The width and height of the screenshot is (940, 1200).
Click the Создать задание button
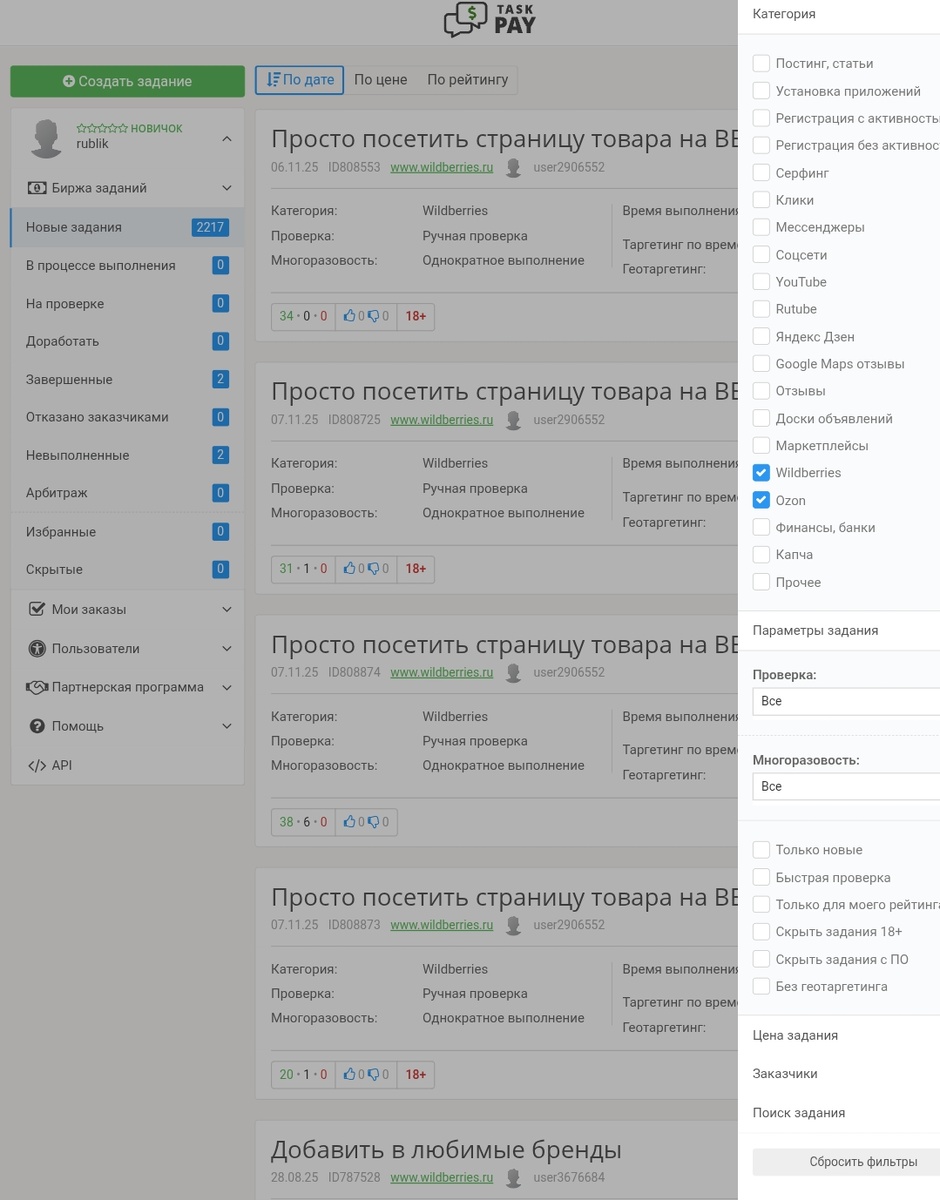[x=127, y=81]
